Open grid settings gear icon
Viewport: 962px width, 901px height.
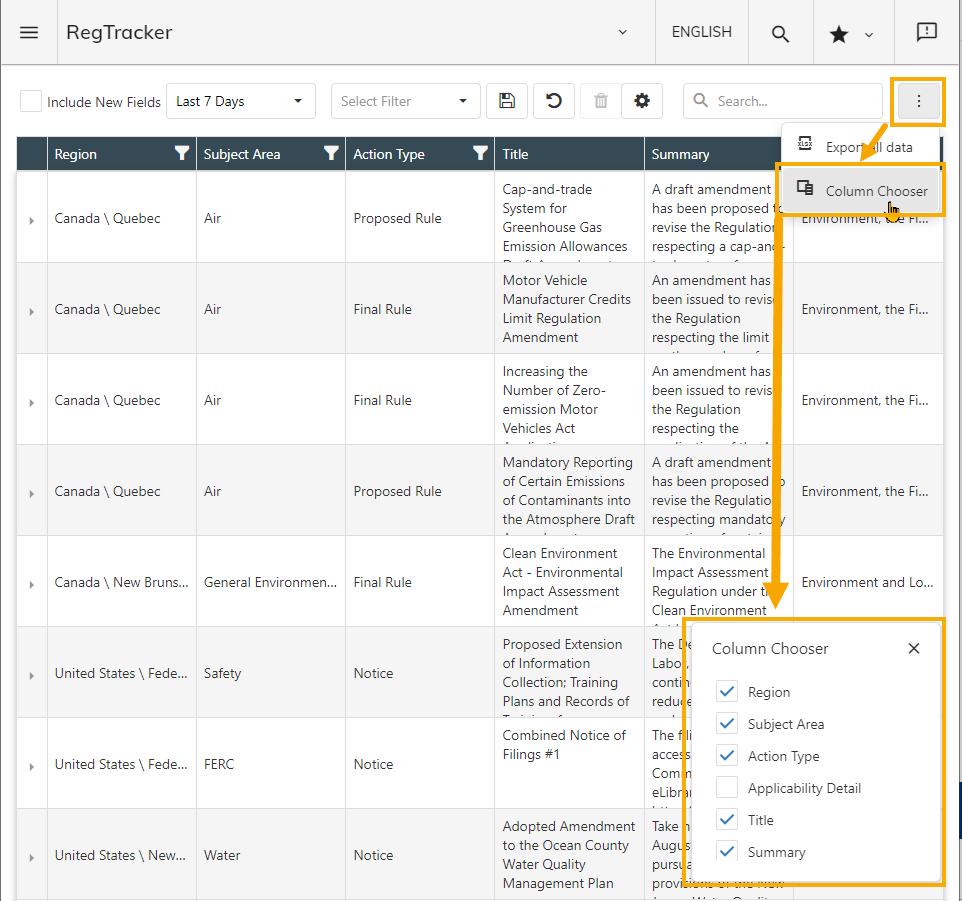click(x=642, y=101)
